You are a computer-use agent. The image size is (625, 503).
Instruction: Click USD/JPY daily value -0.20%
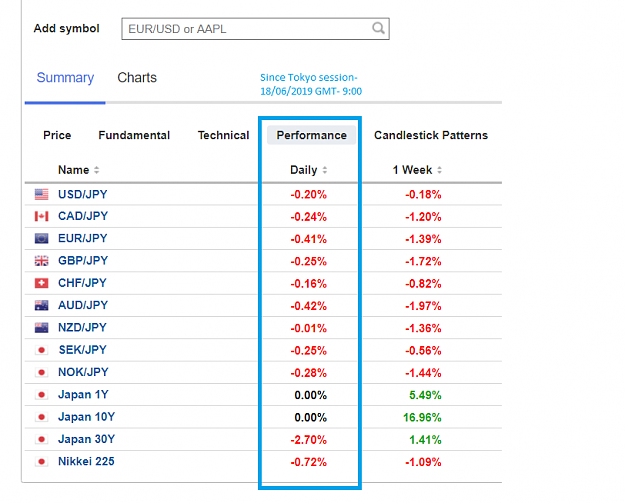pos(309,195)
